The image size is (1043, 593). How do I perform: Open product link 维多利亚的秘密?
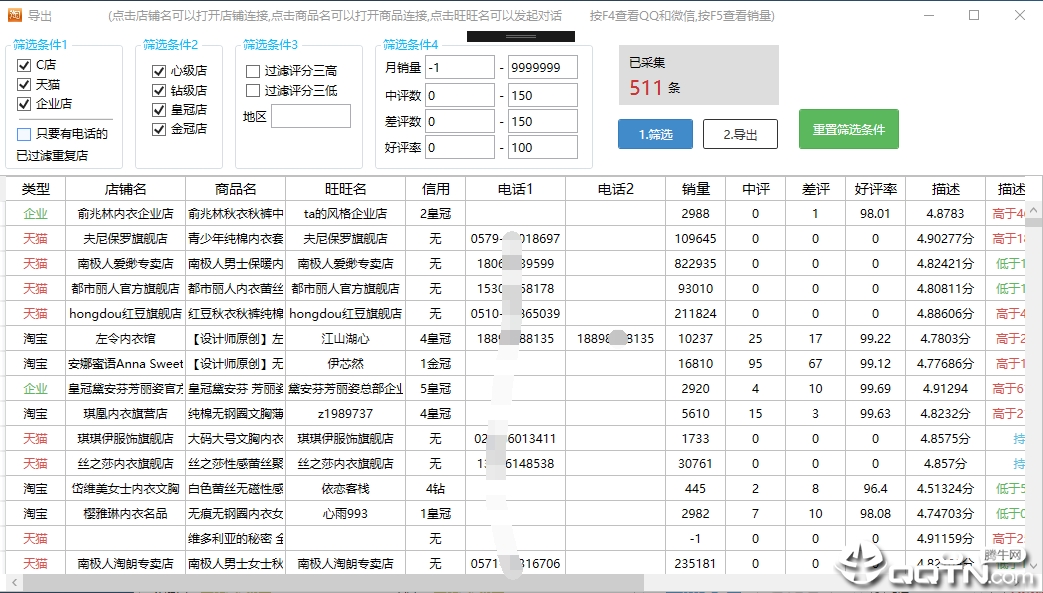point(235,538)
